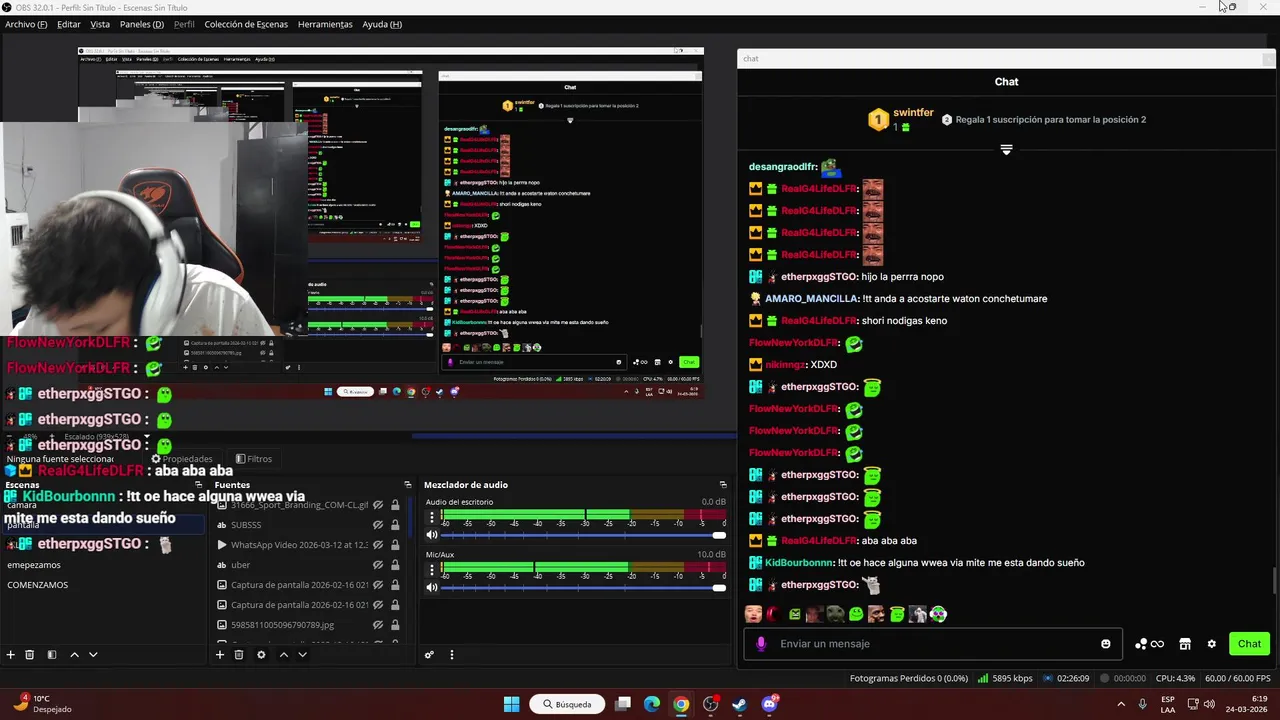Toggle visibility of uber source
This screenshot has width=1280, height=720.
378,565
